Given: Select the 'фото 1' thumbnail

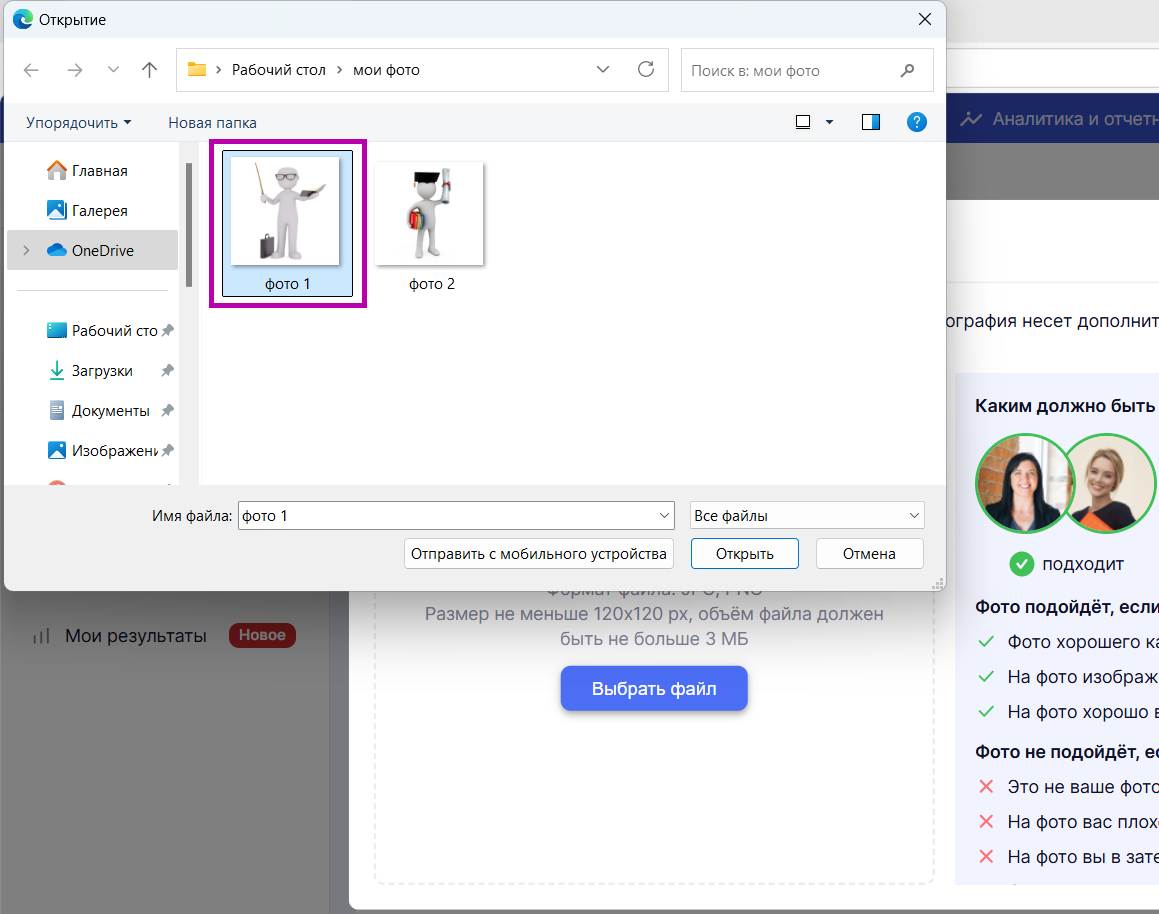Looking at the screenshot, I should click(x=287, y=222).
